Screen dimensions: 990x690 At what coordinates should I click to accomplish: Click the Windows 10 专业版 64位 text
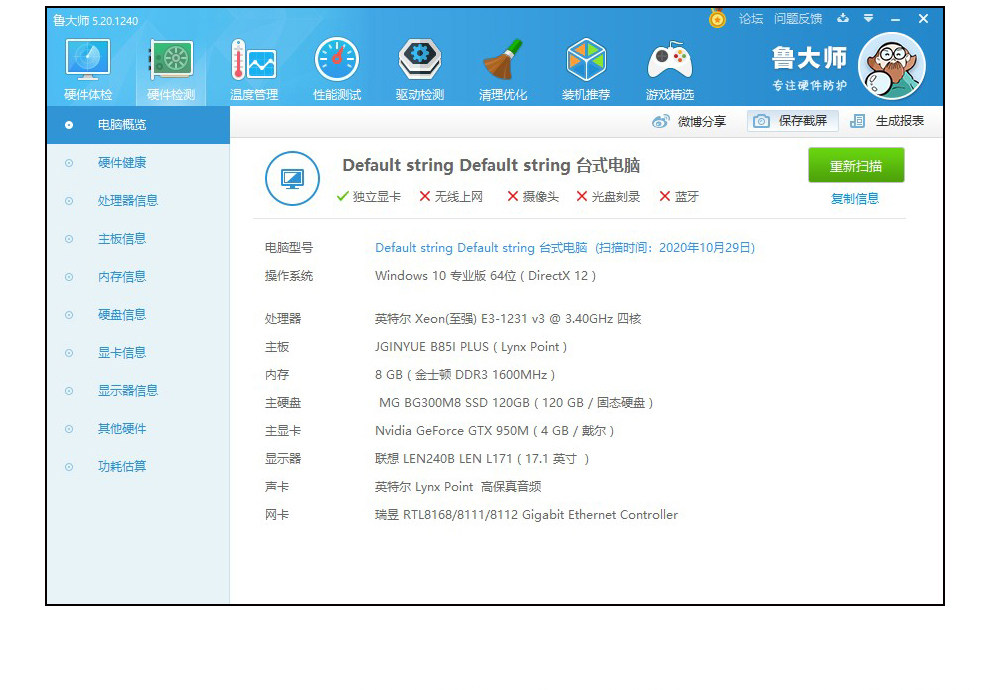(x=486, y=276)
